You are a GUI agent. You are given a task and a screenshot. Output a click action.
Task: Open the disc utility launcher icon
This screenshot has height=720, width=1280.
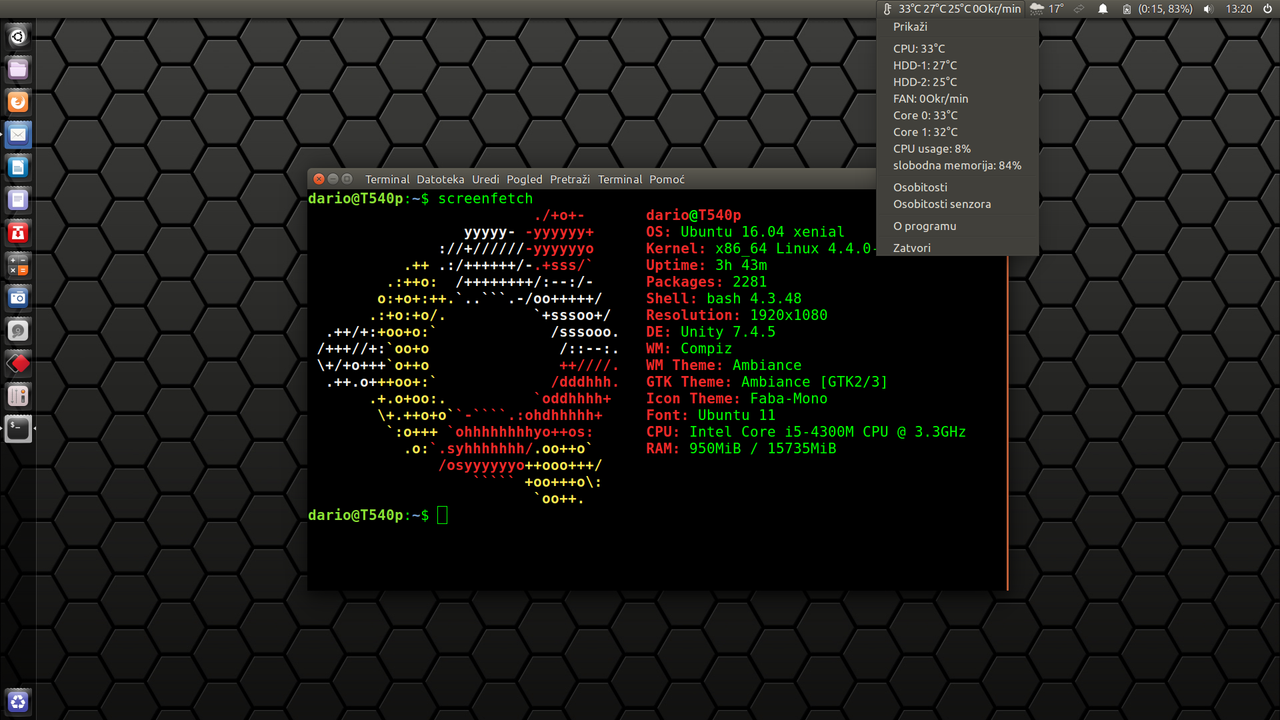point(18,331)
